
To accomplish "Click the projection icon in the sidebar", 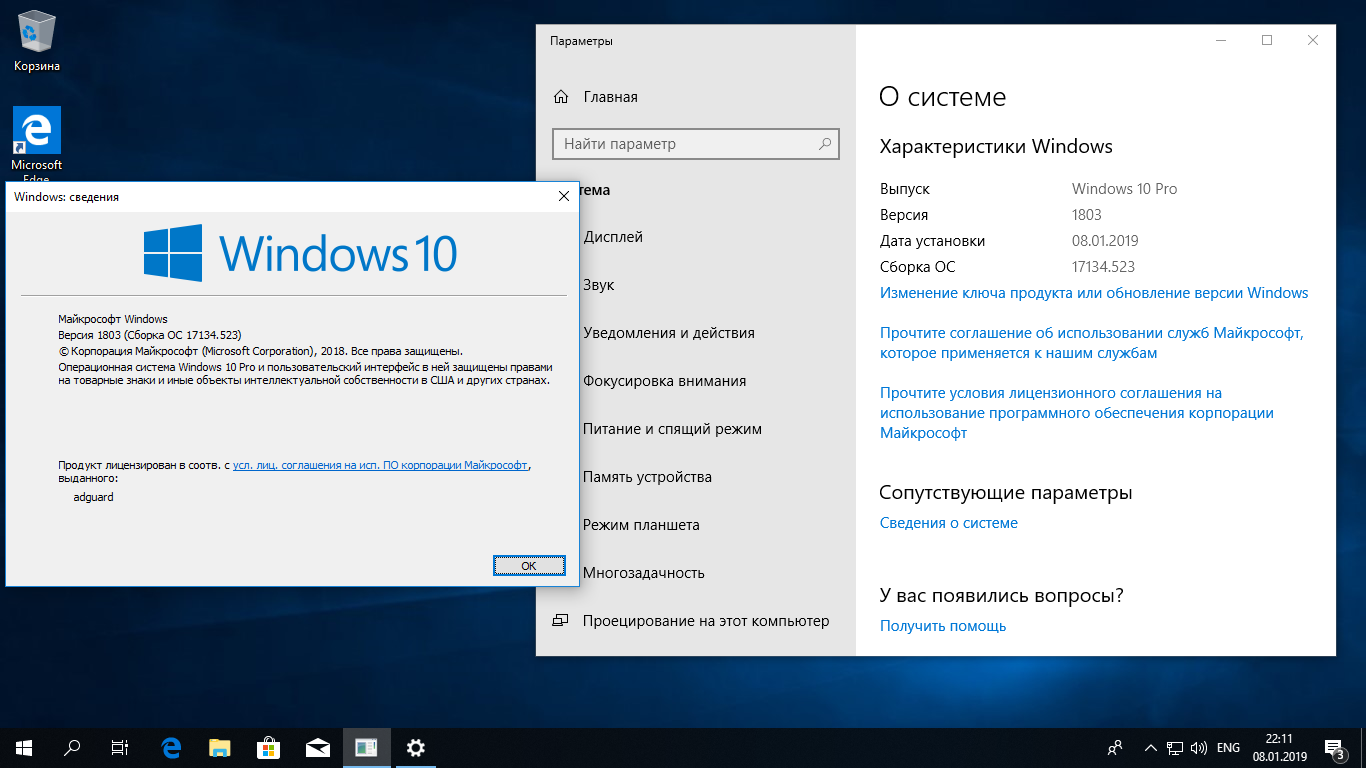I will (x=561, y=621).
